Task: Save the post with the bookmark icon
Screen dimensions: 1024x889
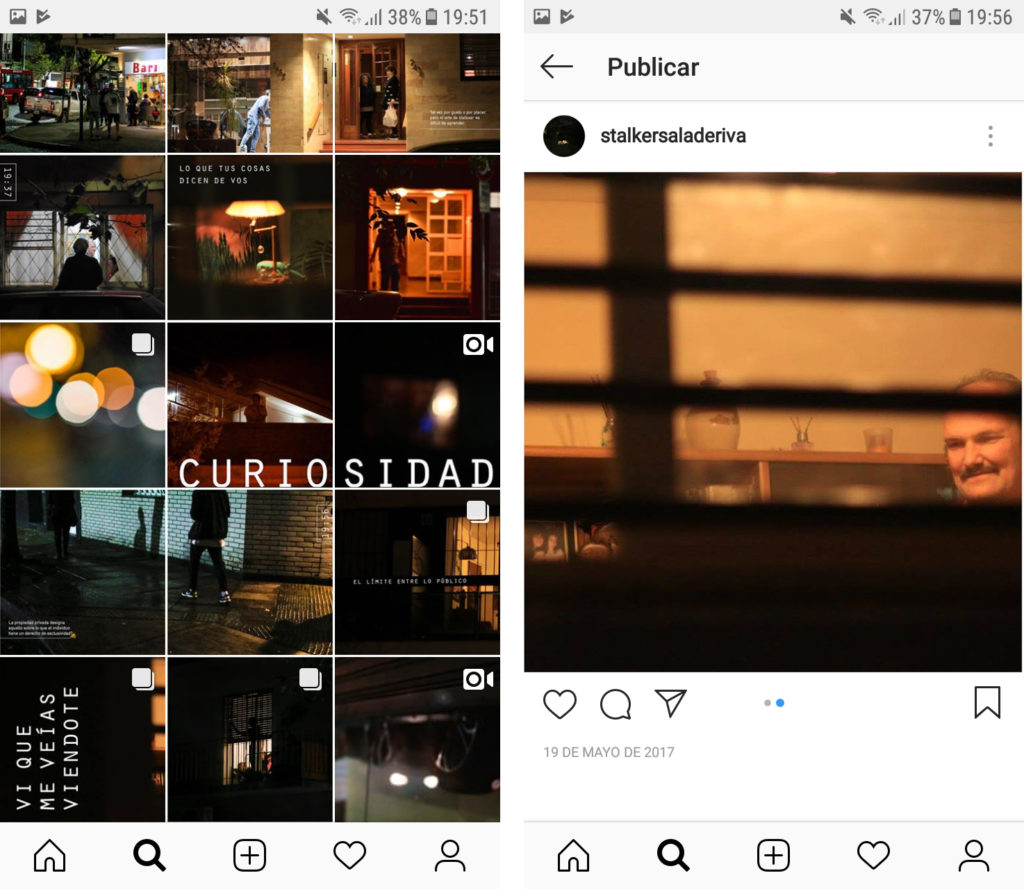Action: point(987,703)
